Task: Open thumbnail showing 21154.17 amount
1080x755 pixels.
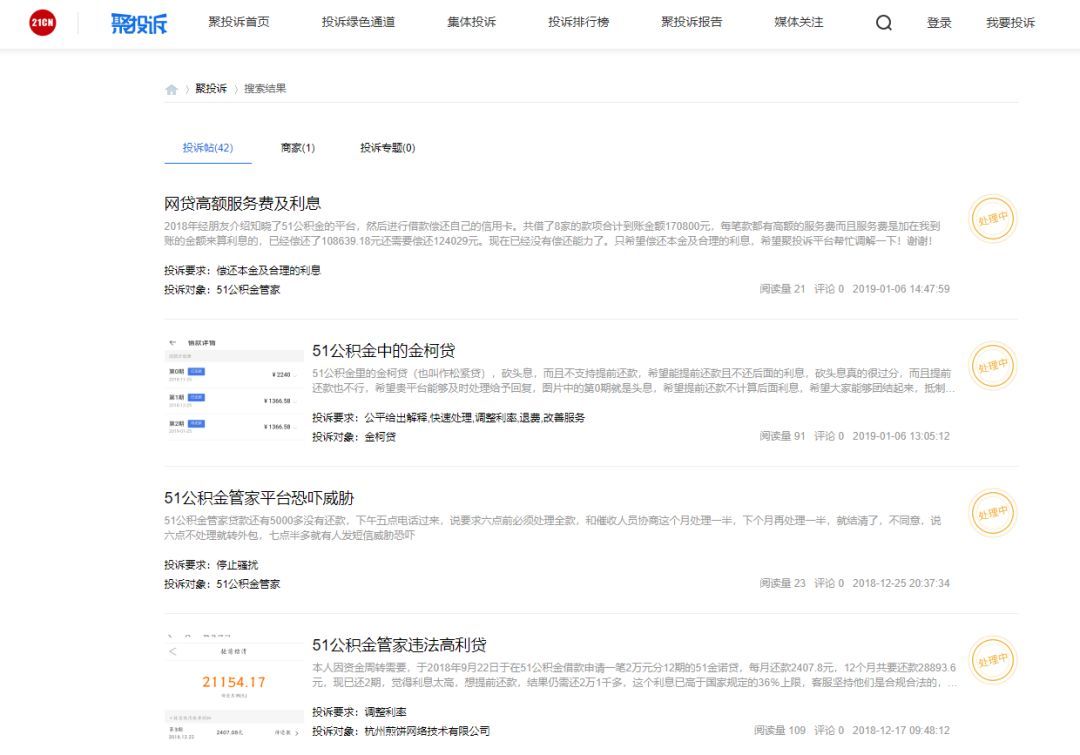Action: (234, 686)
